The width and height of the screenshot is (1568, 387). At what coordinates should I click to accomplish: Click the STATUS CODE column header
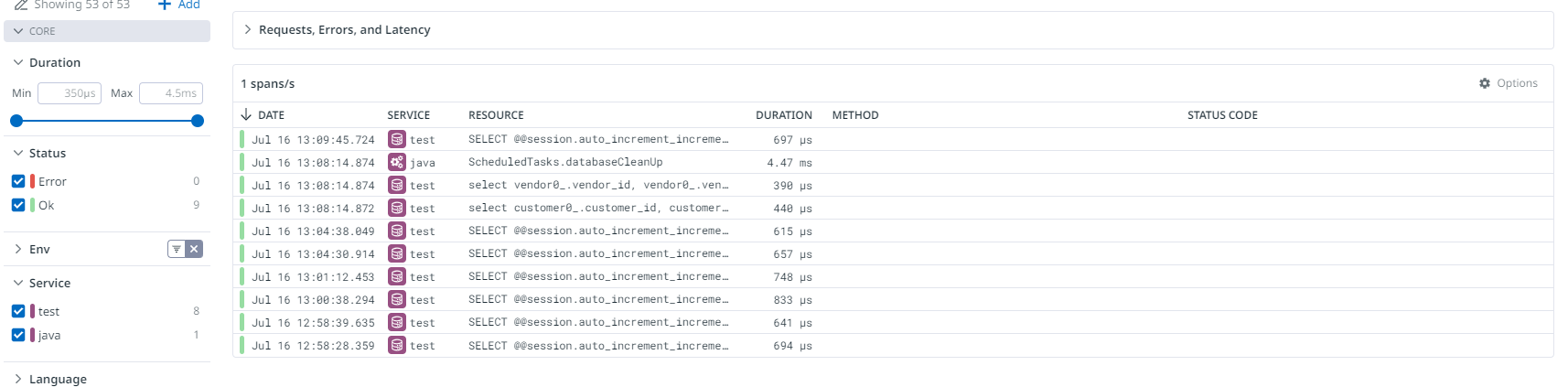1222,115
